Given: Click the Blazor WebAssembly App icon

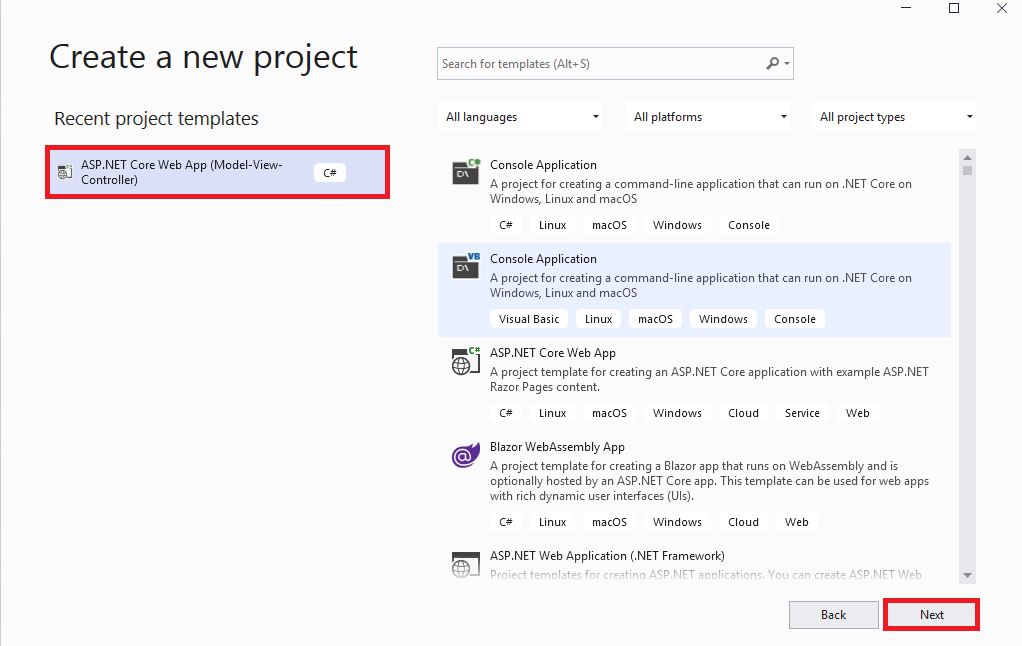Looking at the screenshot, I should 465,455.
